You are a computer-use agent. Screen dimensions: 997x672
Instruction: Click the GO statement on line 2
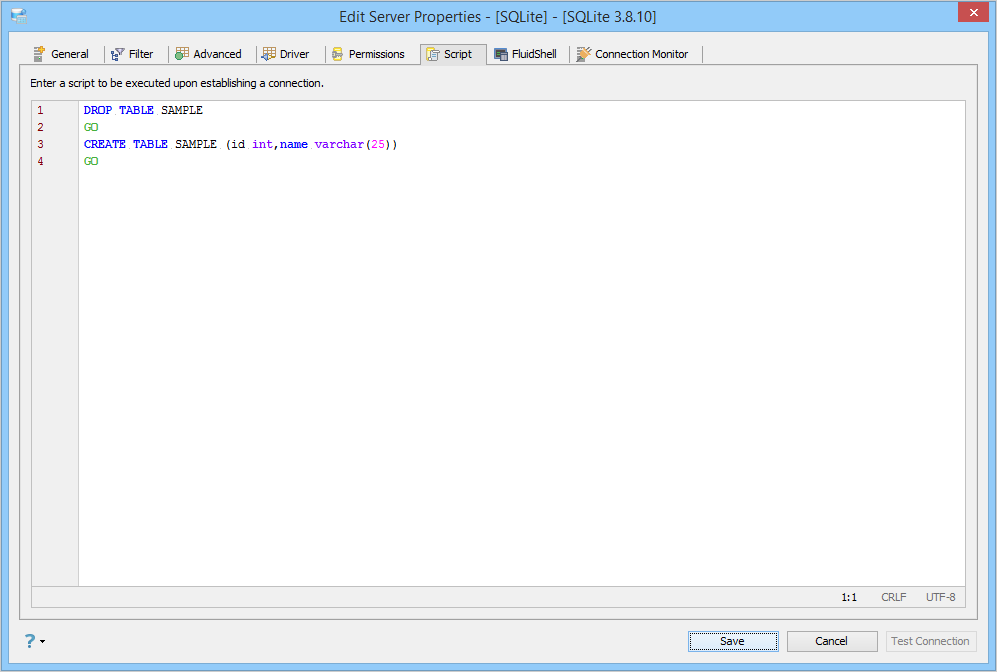pos(91,127)
